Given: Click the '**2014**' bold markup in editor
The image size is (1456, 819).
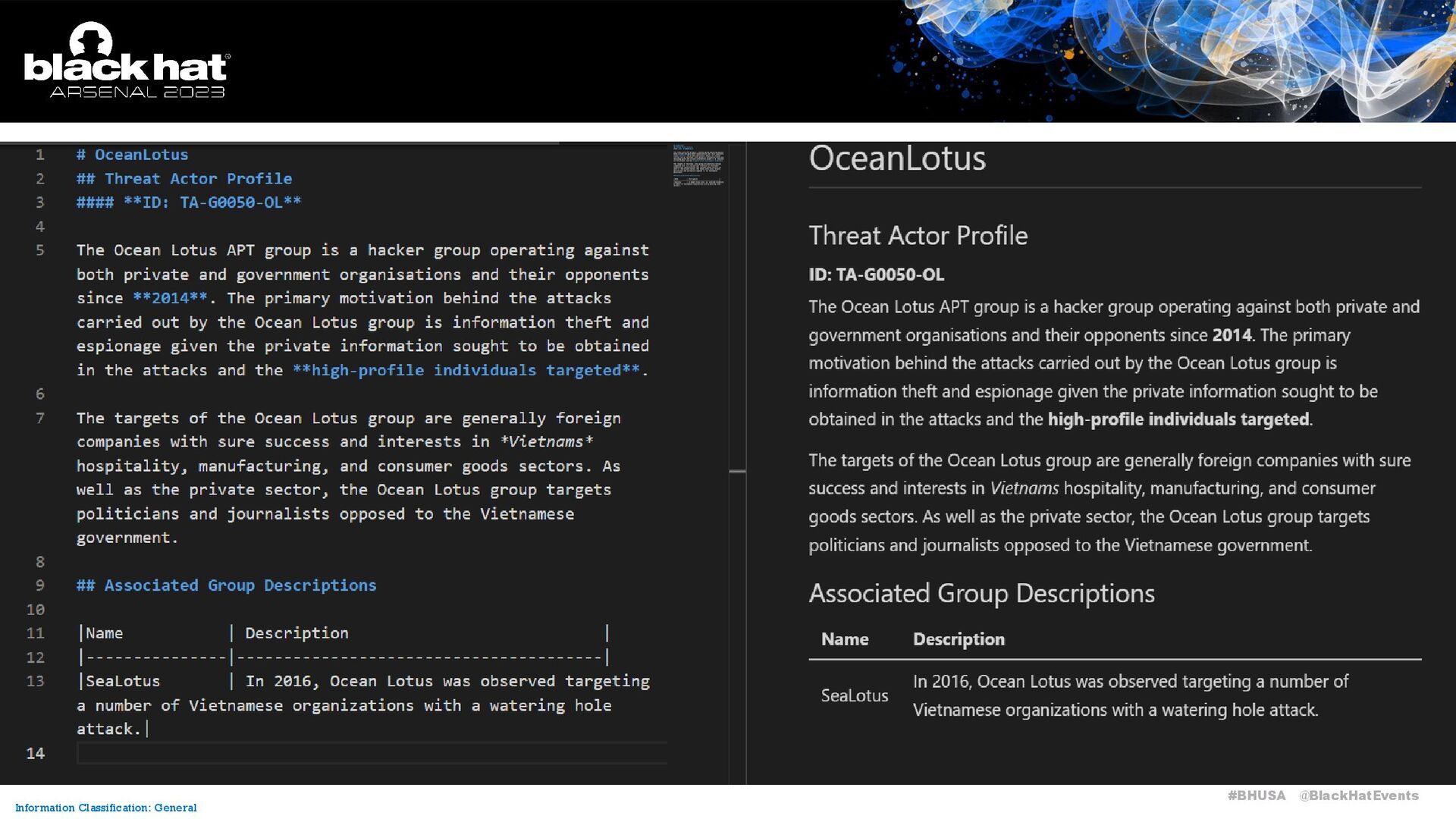Looking at the screenshot, I should click(170, 298).
